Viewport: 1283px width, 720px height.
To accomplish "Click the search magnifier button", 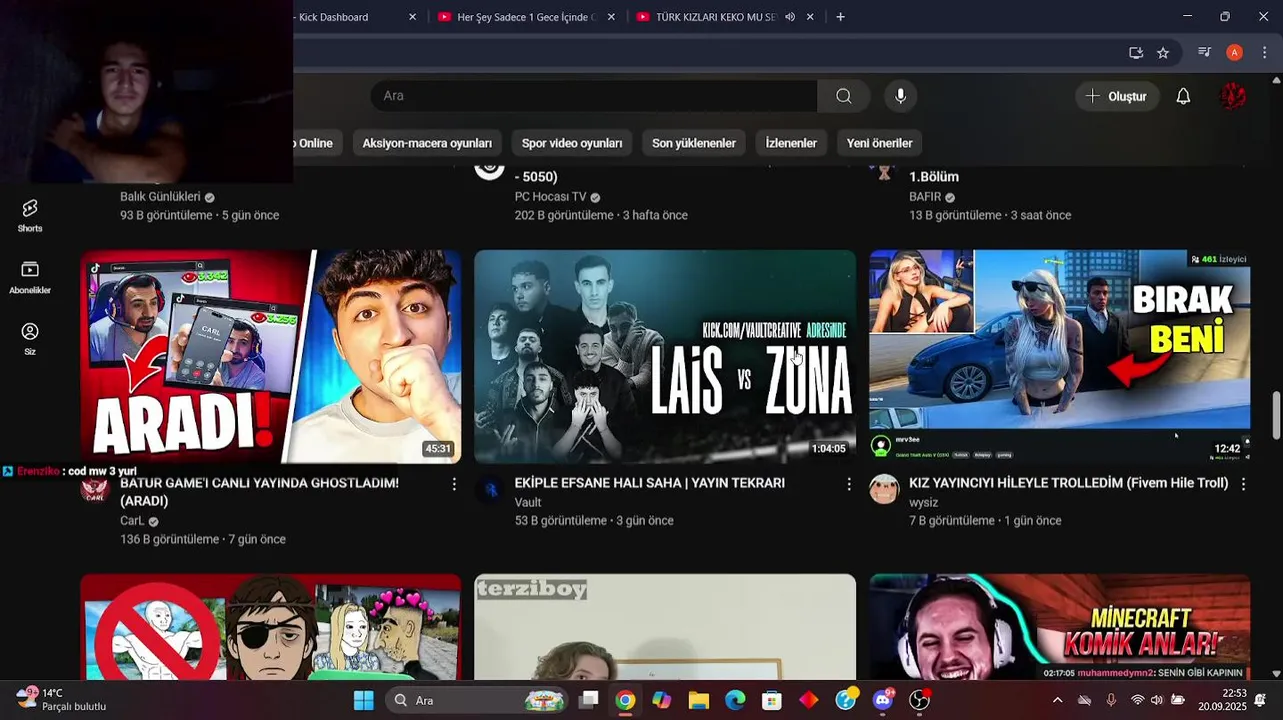I will pyautogui.click(x=844, y=96).
